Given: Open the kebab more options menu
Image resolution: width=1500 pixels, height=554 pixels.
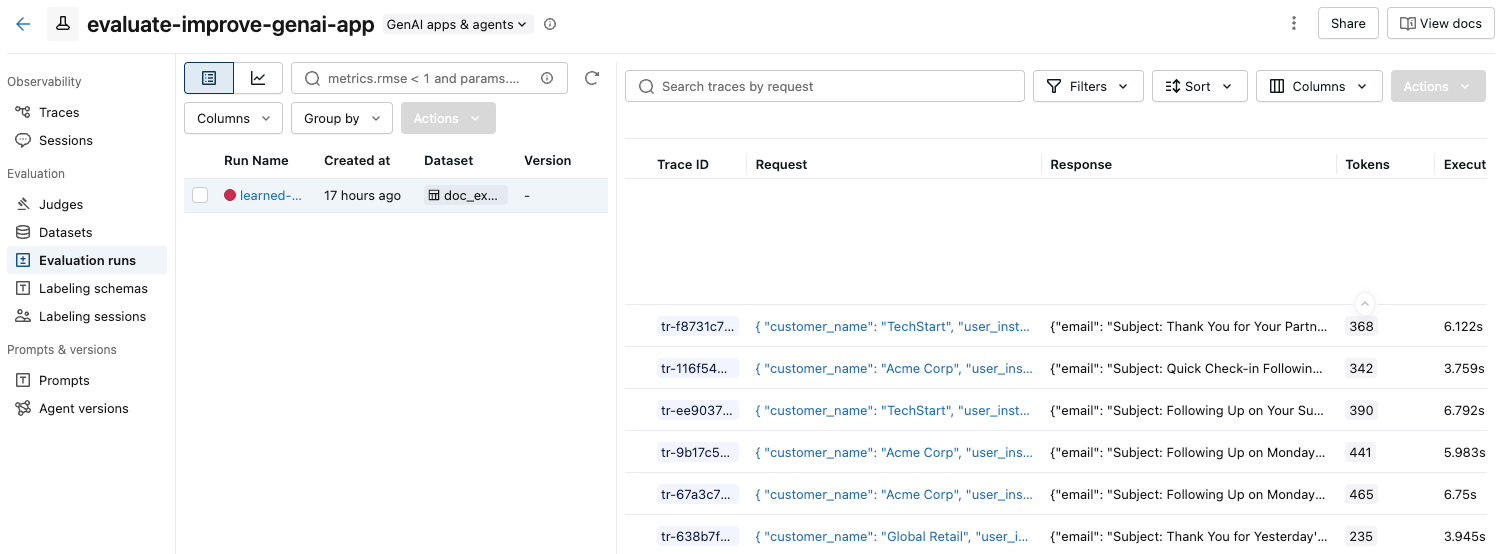Looking at the screenshot, I should (x=1294, y=24).
